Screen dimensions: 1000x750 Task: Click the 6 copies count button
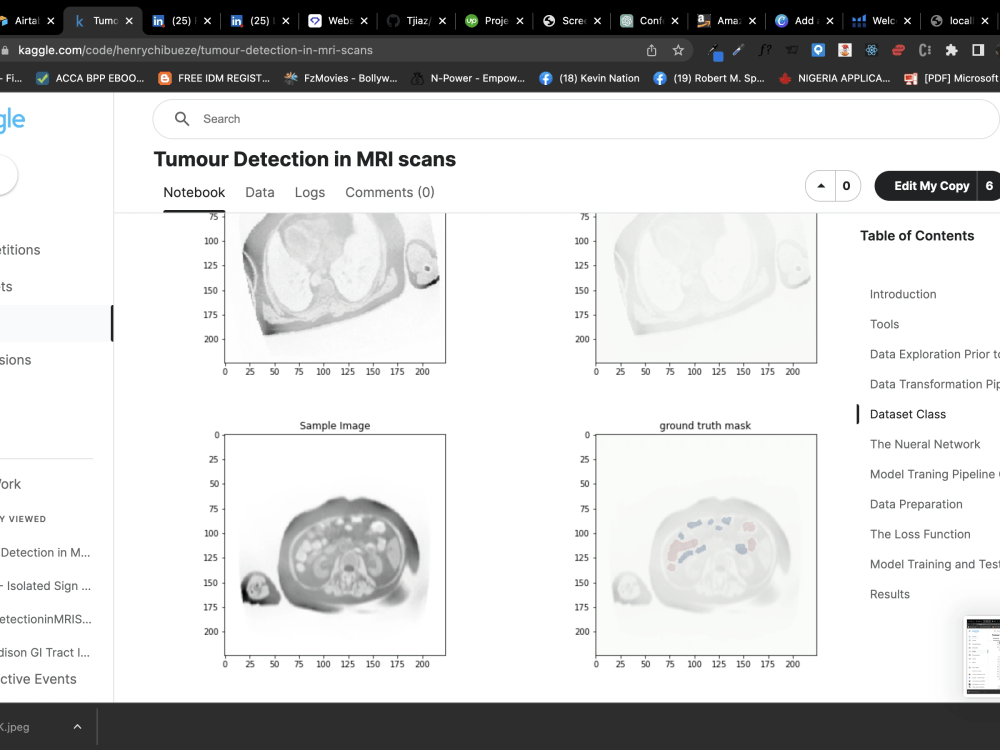click(x=989, y=186)
